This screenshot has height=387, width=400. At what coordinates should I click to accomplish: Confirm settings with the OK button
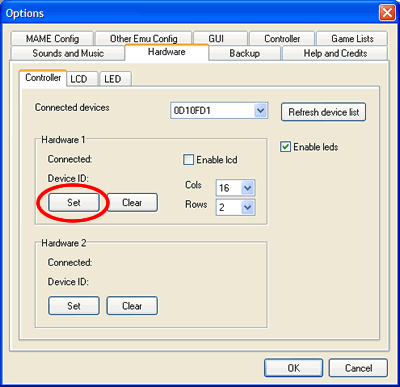[294, 368]
